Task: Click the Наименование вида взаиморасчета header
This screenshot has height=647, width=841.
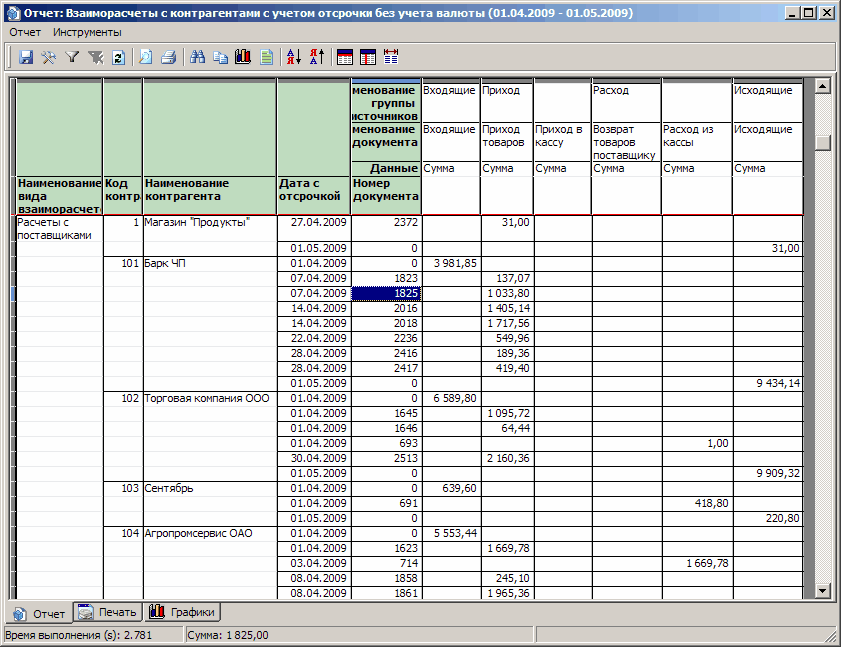Action: point(59,196)
